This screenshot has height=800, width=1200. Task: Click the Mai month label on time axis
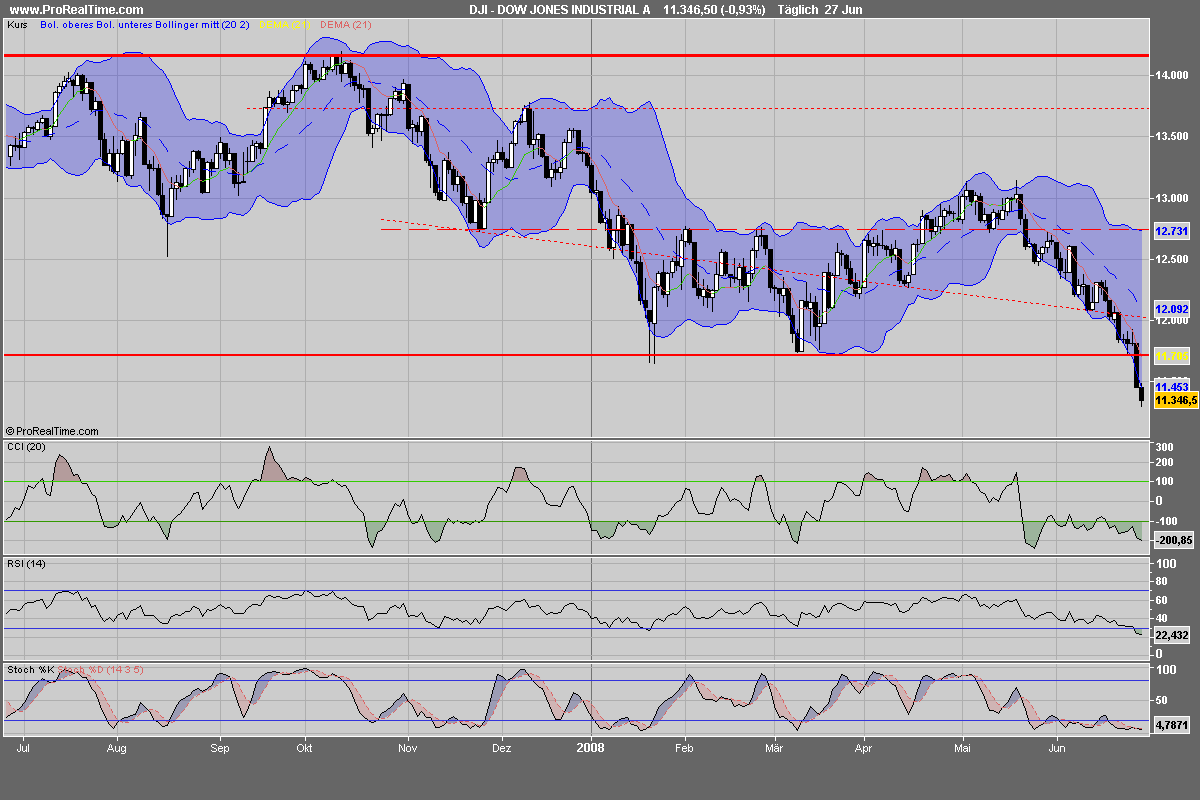[x=962, y=746]
